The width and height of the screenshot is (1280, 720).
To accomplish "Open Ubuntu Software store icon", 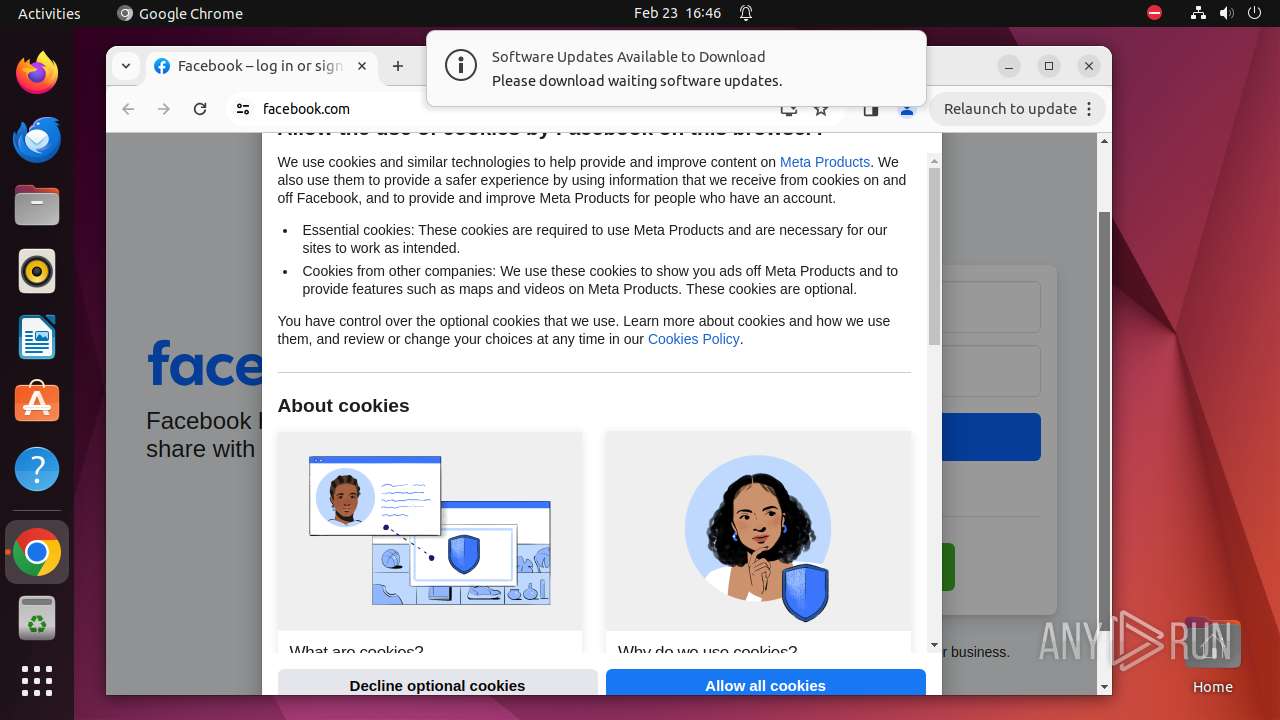I will coord(37,403).
